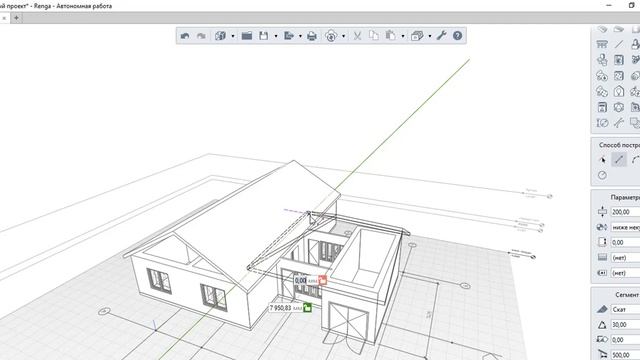640x360 pixels.
Task: Choose automatic point construction mode cursor icon
Action: [x=602, y=160]
